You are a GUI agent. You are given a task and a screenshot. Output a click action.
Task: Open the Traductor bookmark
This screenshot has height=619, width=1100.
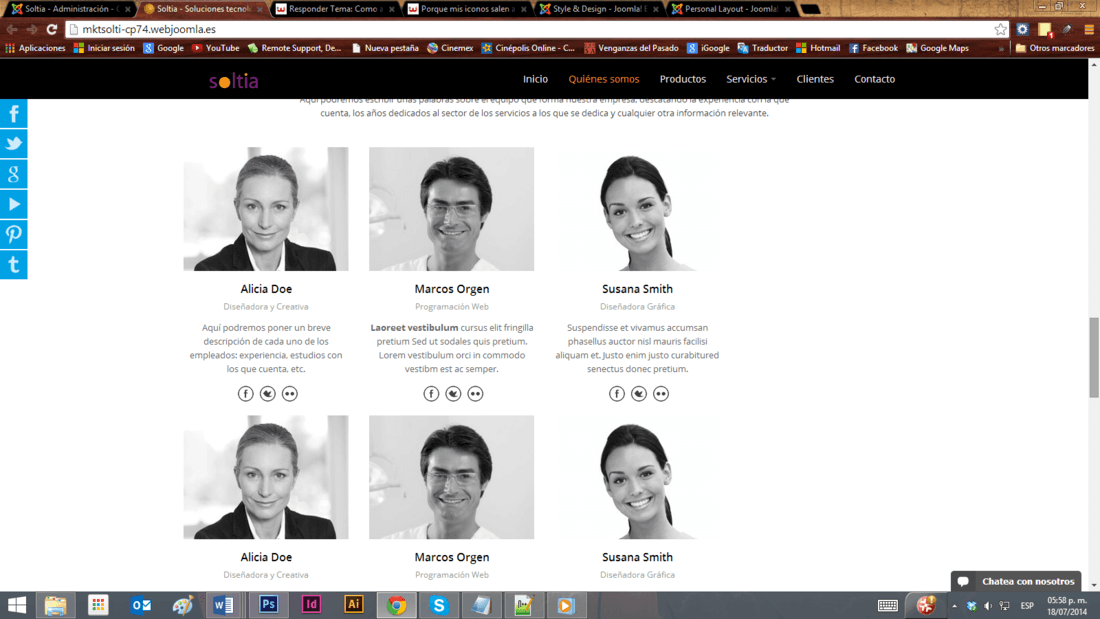(763, 48)
